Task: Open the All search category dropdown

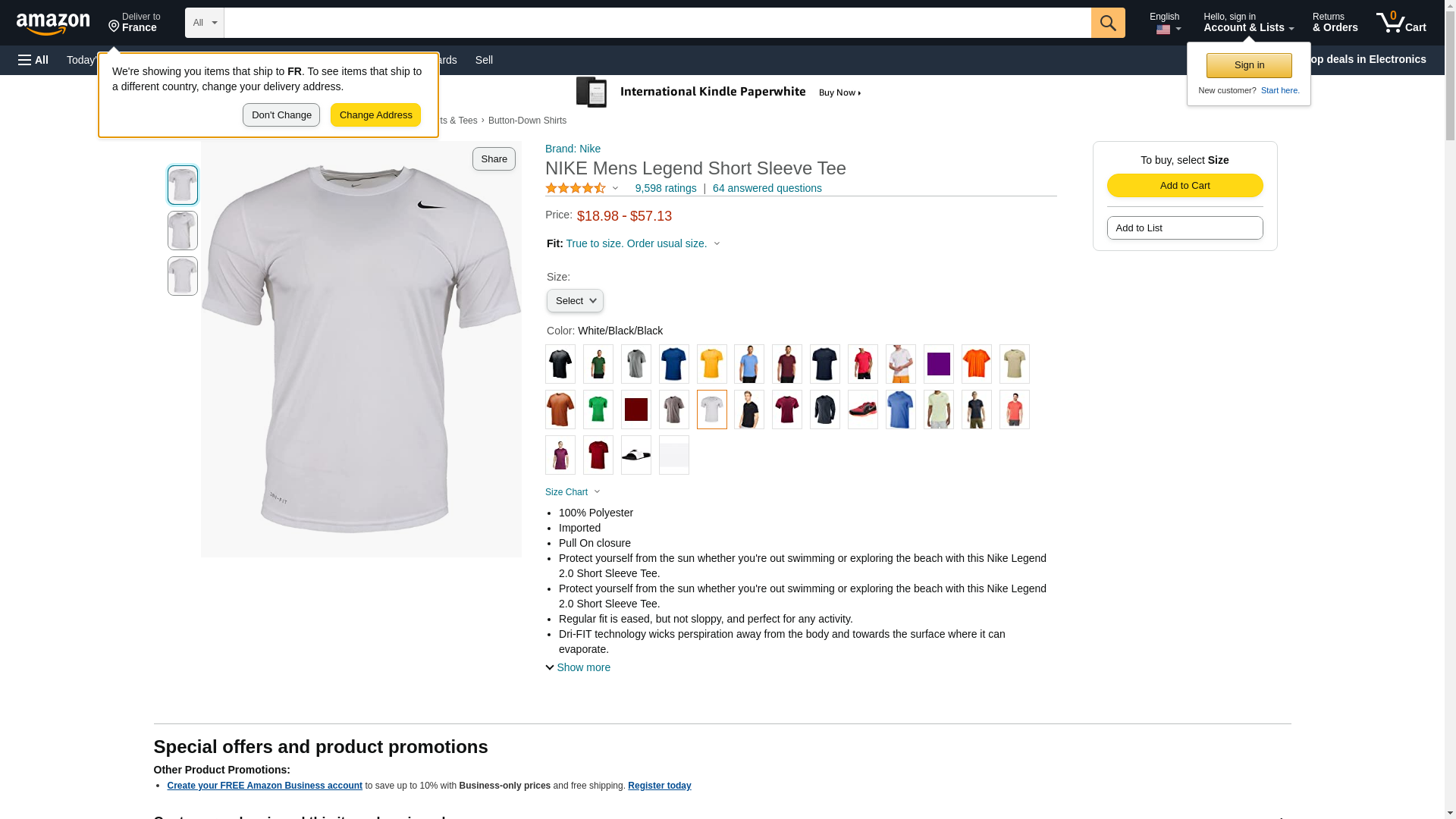Action: tap(204, 23)
